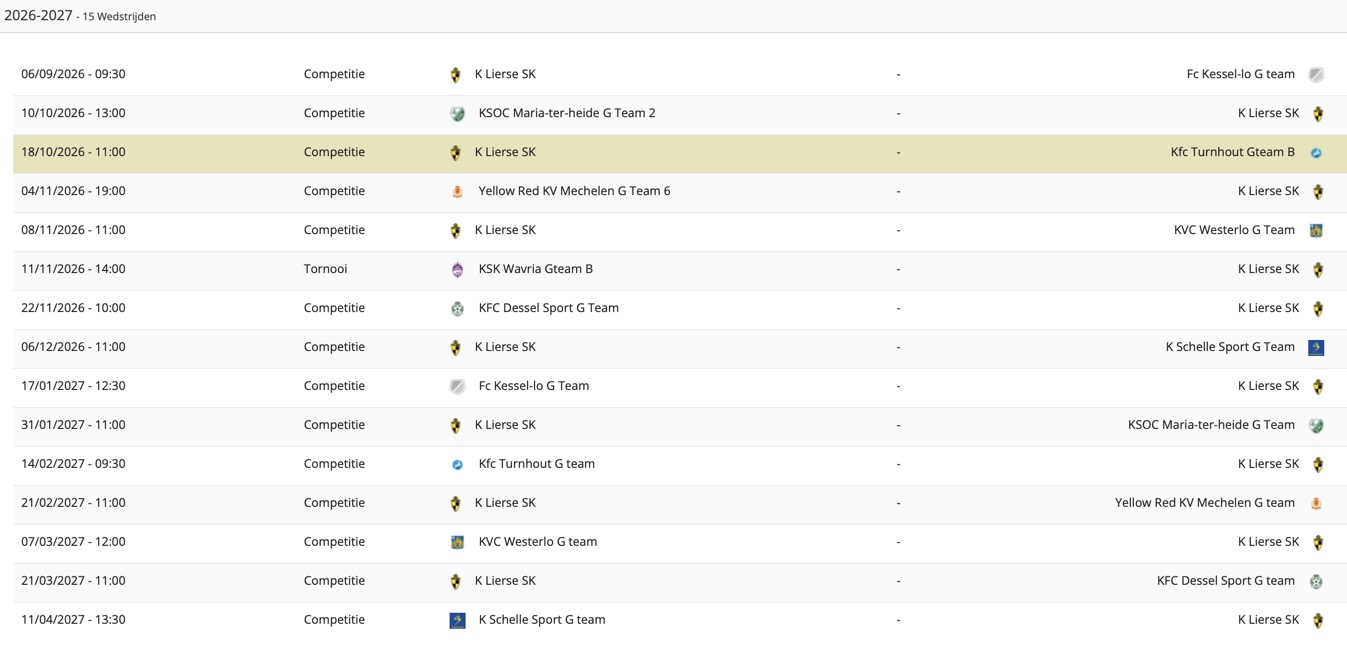Click KFC Dessel Sport logo in 22/11/2026 row
The image size is (1347, 647).
[457, 309]
